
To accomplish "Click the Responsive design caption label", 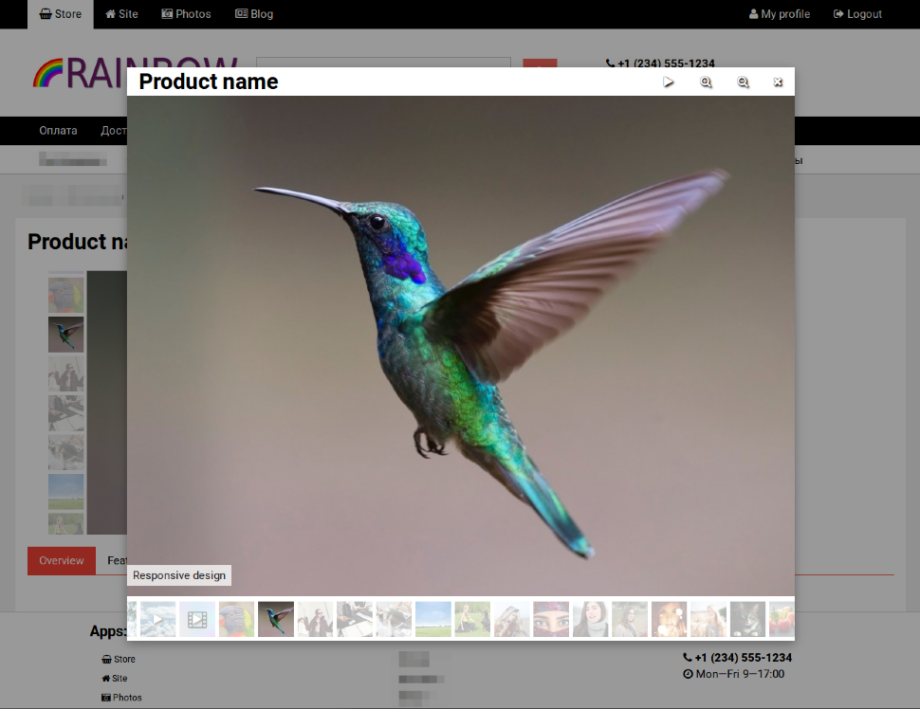I will tap(179, 576).
